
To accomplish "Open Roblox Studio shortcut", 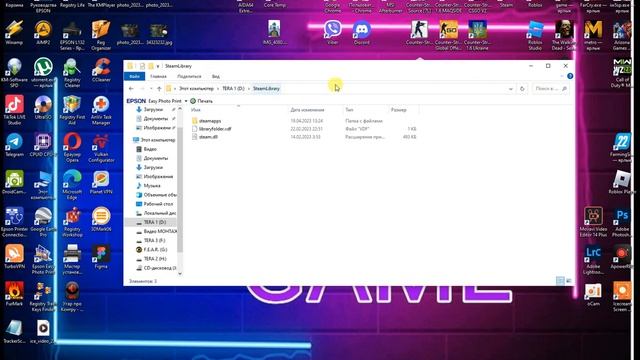I will pyautogui.click(x=535, y=35).
